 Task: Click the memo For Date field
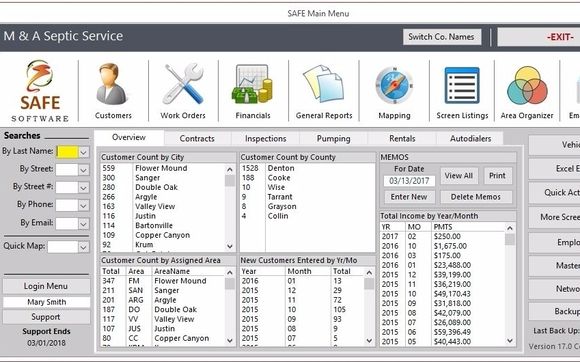409,181
